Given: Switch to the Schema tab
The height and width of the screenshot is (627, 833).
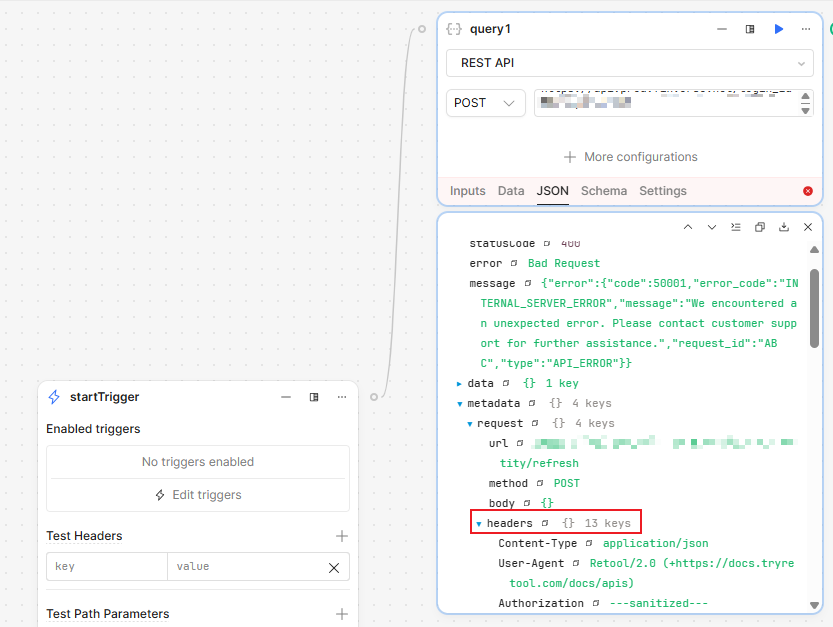Looking at the screenshot, I should point(604,191).
